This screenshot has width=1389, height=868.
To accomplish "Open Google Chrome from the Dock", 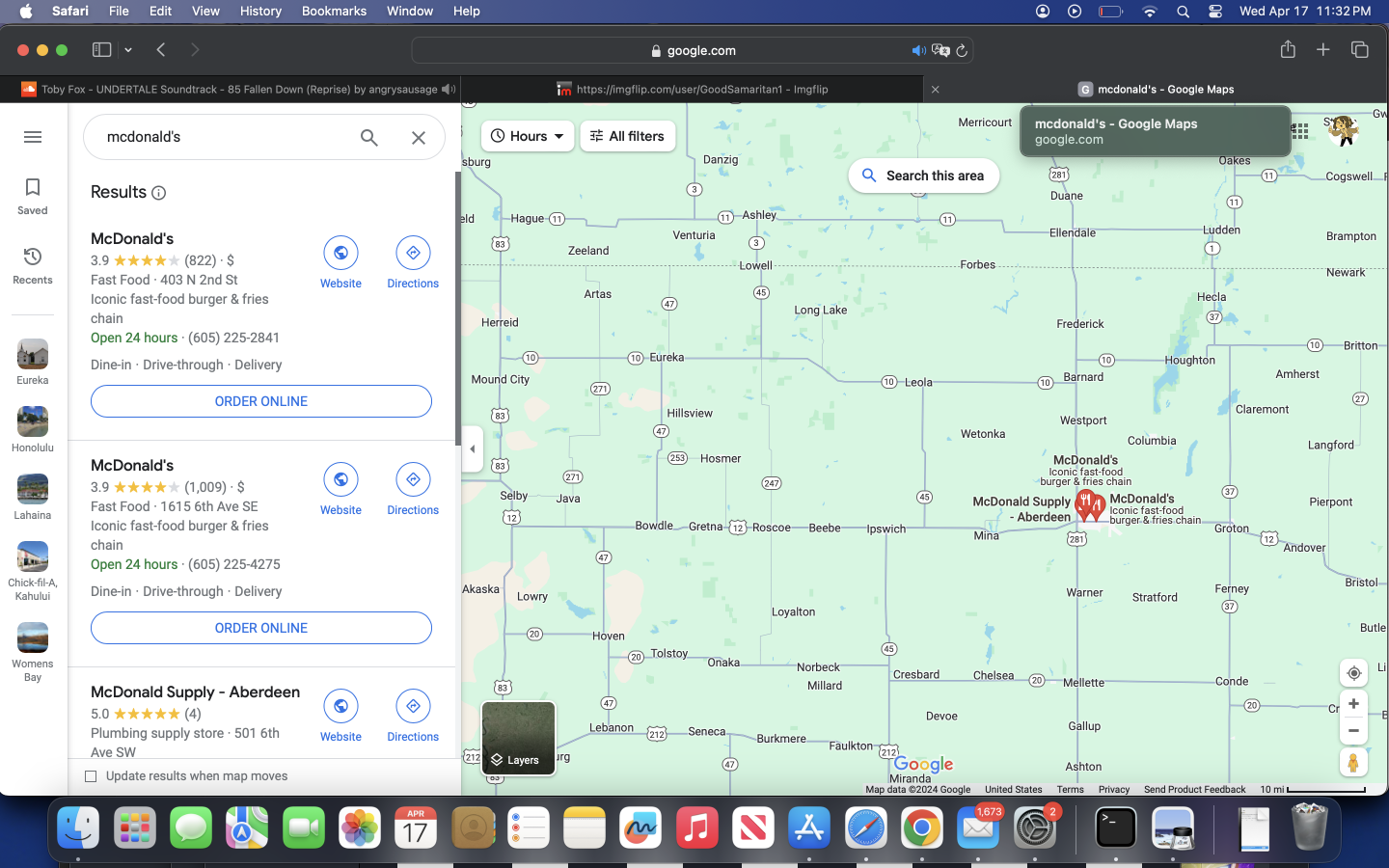I will pyautogui.click(x=922, y=827).
